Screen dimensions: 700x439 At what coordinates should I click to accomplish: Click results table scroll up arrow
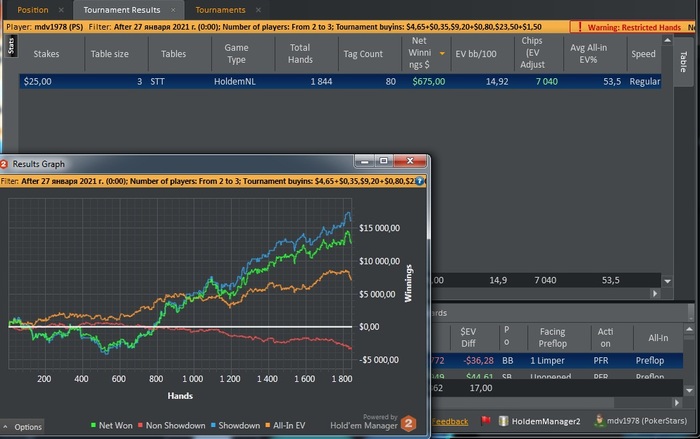click(x=667, y=40)
